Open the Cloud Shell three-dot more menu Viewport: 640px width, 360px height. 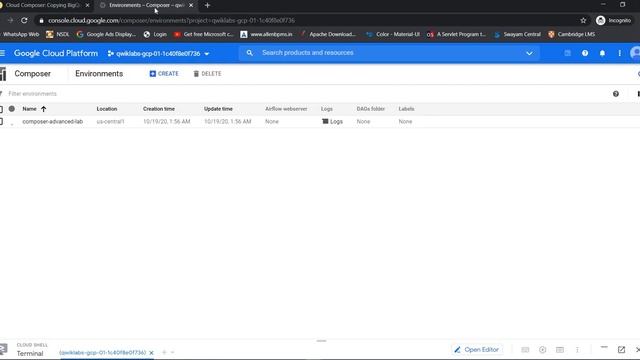pyautogui.click(x=577, y=350)
